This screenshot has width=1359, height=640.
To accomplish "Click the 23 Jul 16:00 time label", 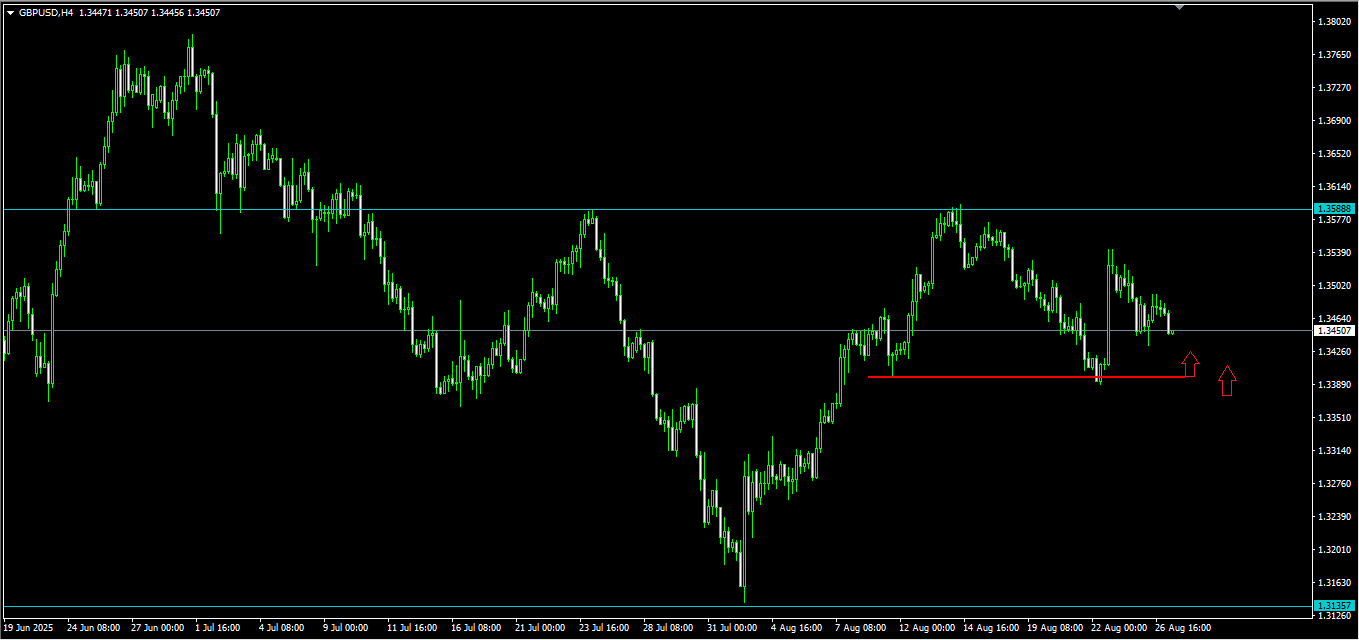I will 604,628.
